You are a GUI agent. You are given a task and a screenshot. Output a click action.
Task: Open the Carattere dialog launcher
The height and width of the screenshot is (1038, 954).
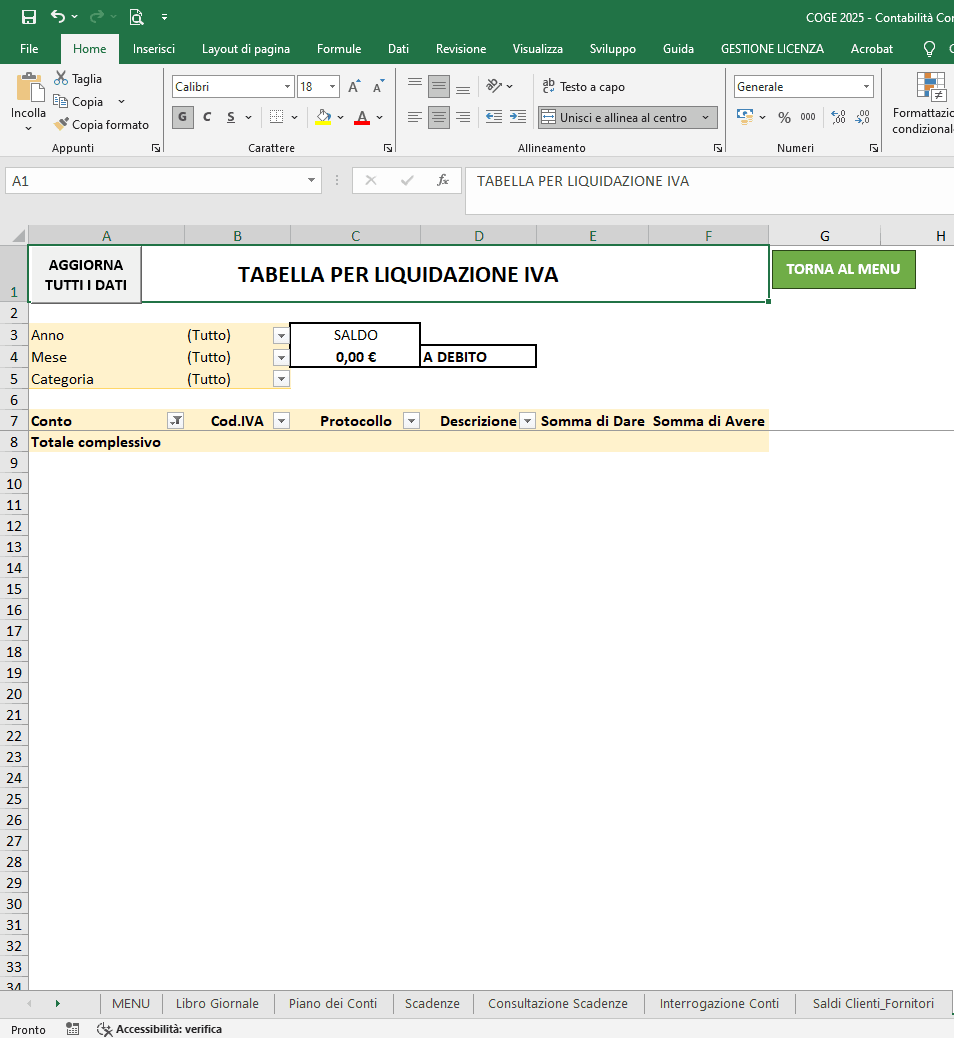coord(388,148)
